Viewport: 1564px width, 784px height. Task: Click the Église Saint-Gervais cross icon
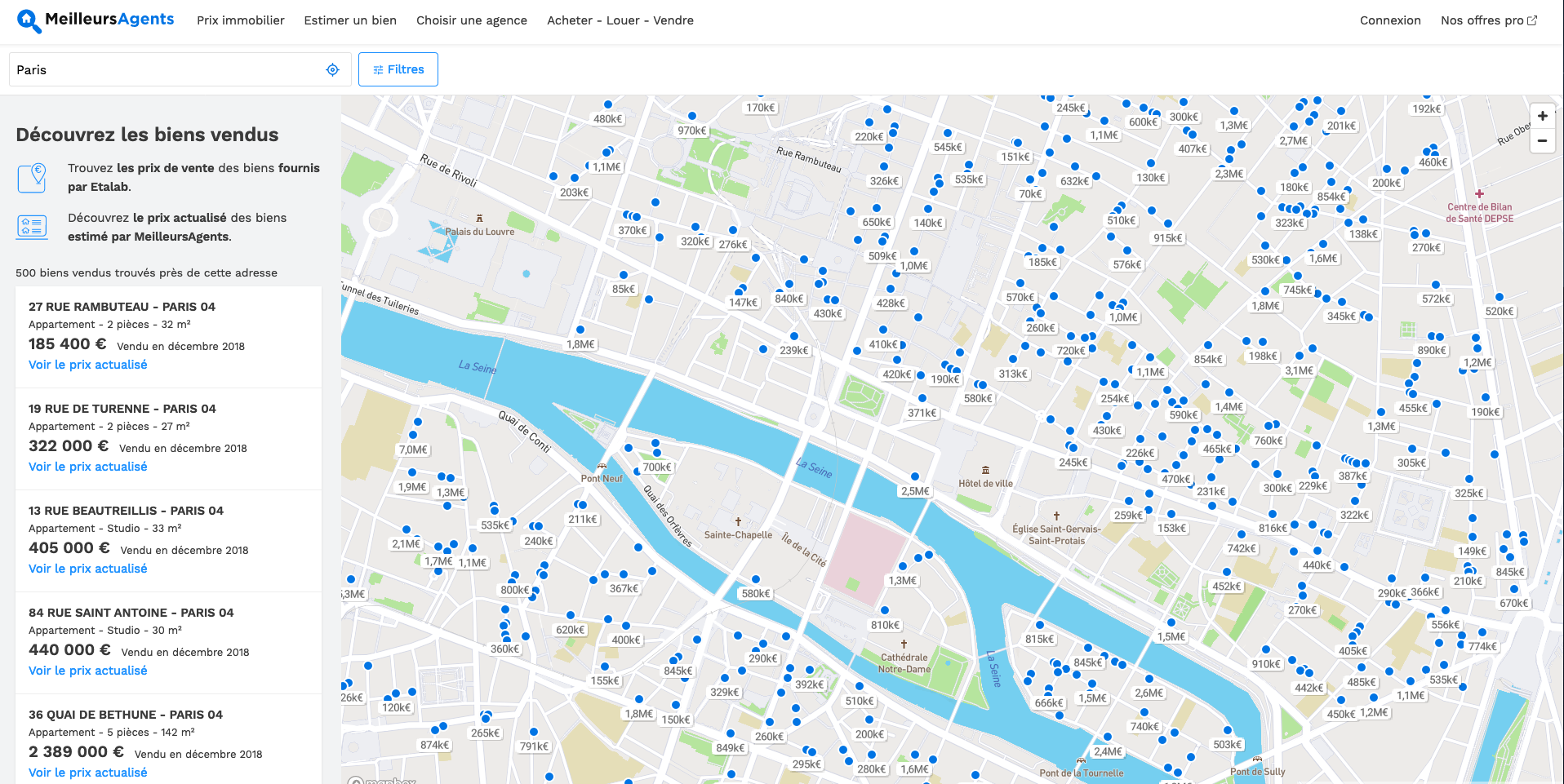1056,516
